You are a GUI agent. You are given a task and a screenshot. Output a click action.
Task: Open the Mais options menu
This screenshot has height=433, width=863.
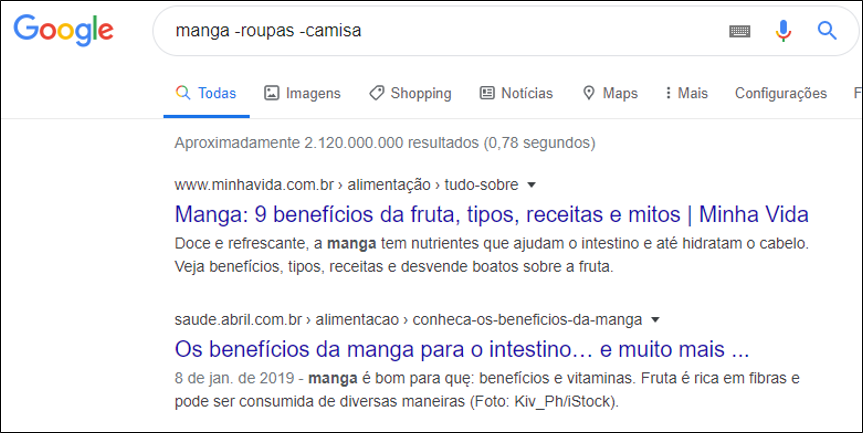click(686, 93)
